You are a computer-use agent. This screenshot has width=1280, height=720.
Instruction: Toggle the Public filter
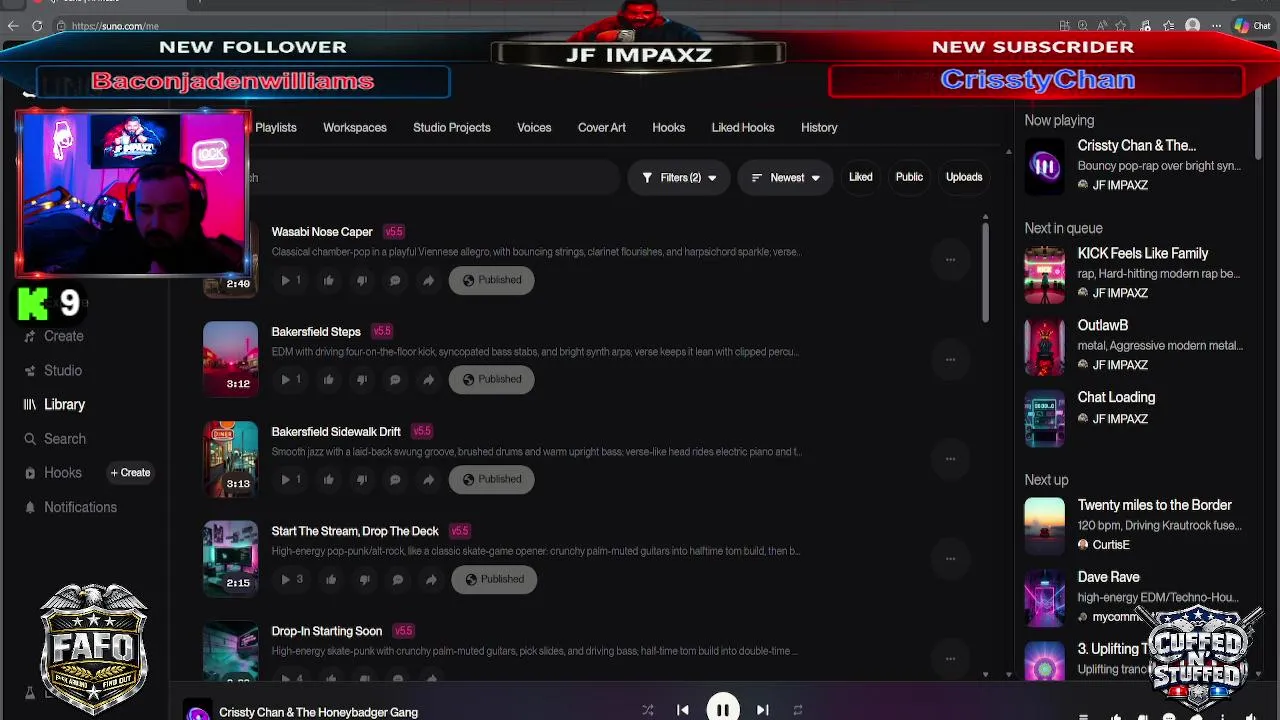pos(909,177)
